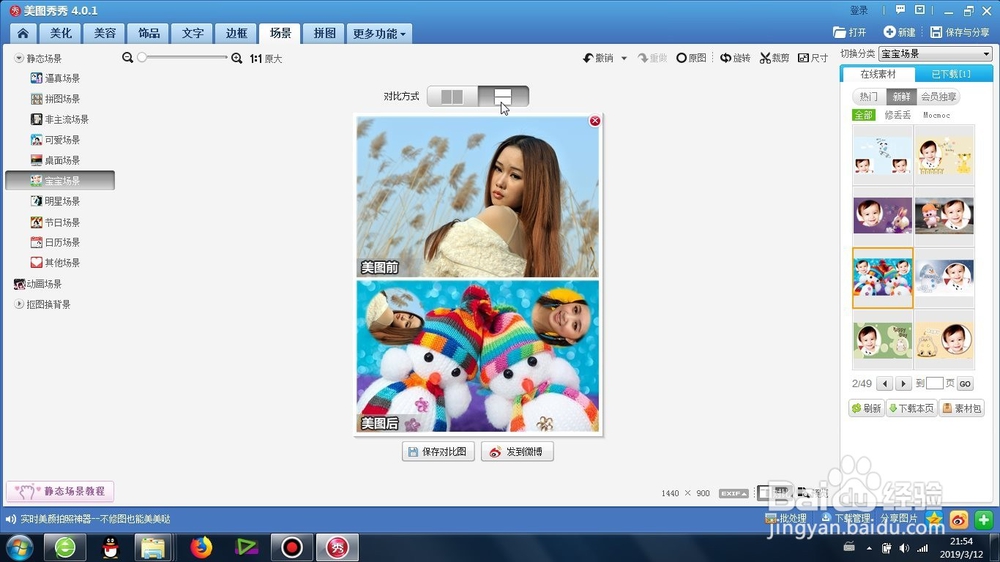Filter materials by 新鲜 newest
The image size is (1000, 562).
click(901, 96)
